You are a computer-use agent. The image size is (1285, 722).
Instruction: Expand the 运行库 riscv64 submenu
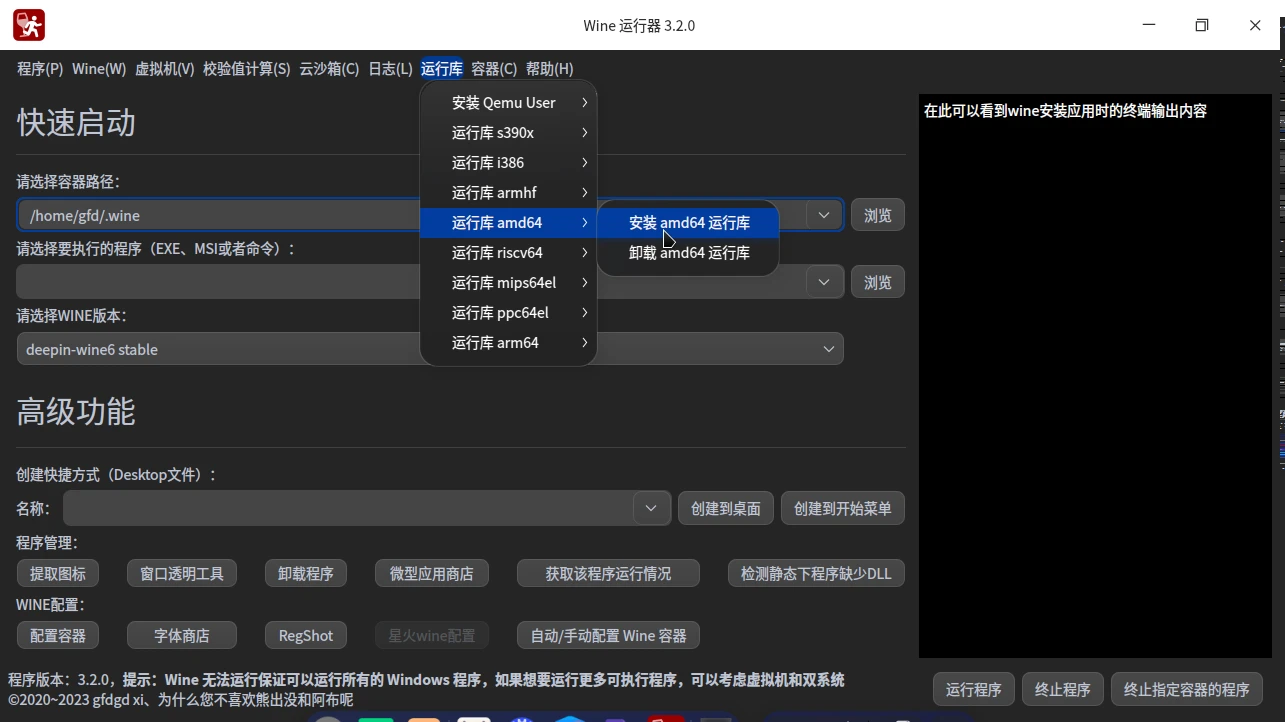[x=508, y=252]
